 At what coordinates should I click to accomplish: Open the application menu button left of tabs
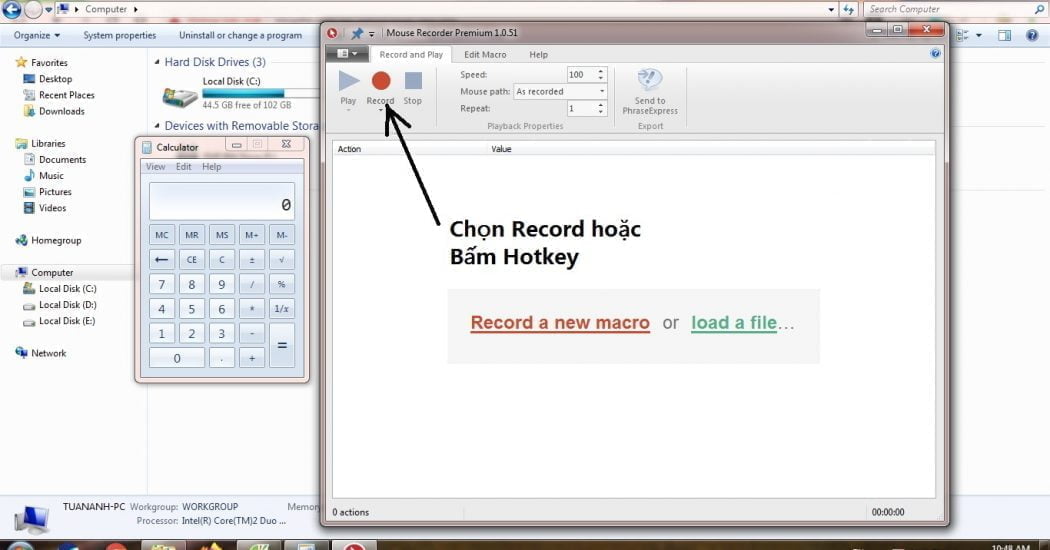coord(346,54)
